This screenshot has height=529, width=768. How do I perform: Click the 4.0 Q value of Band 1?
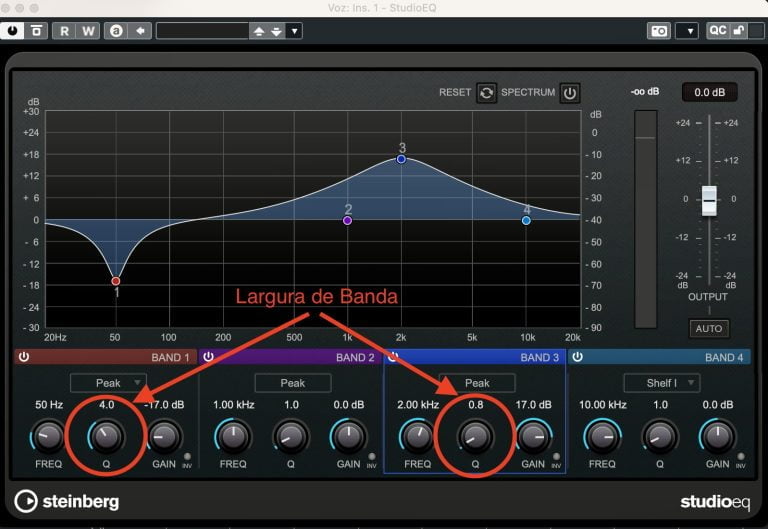click(106, 405)
